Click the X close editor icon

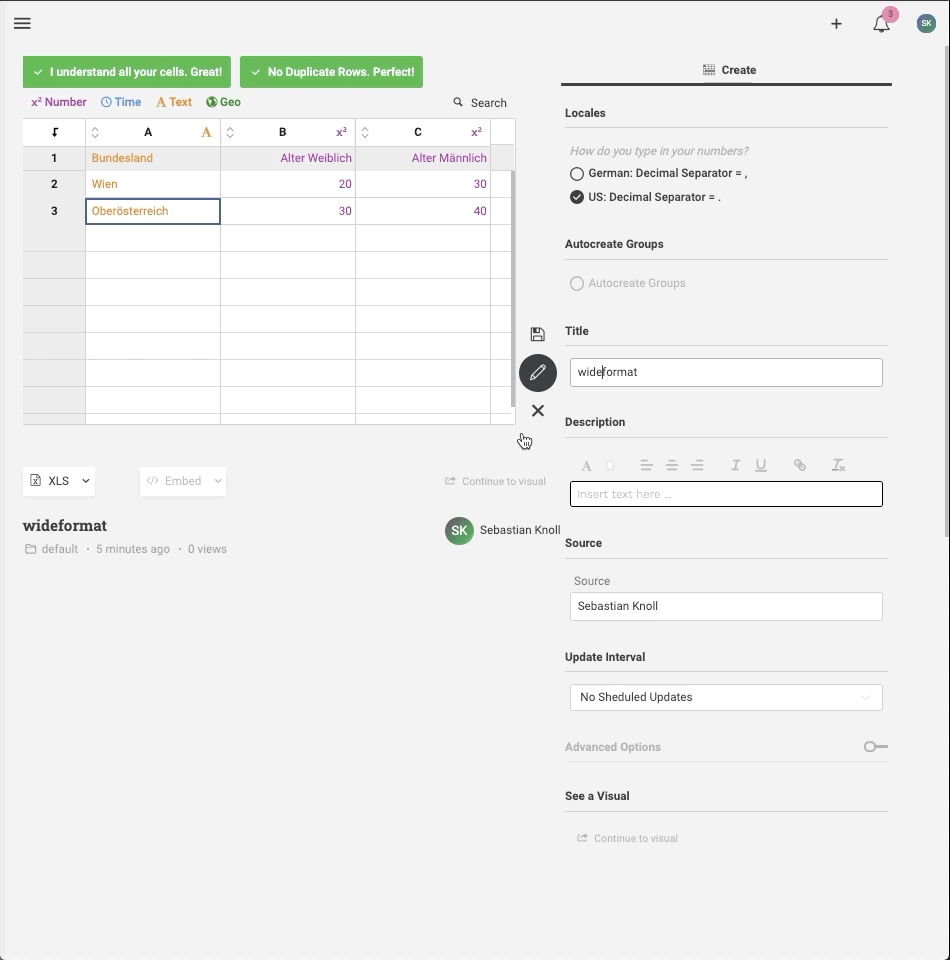tap(538, 411)
